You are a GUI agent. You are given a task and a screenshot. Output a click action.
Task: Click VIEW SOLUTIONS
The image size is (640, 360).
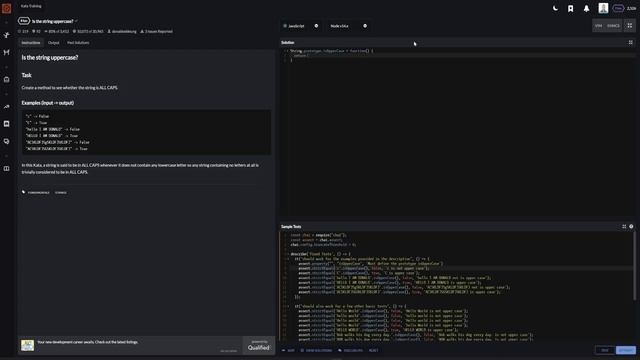(316, 350)
